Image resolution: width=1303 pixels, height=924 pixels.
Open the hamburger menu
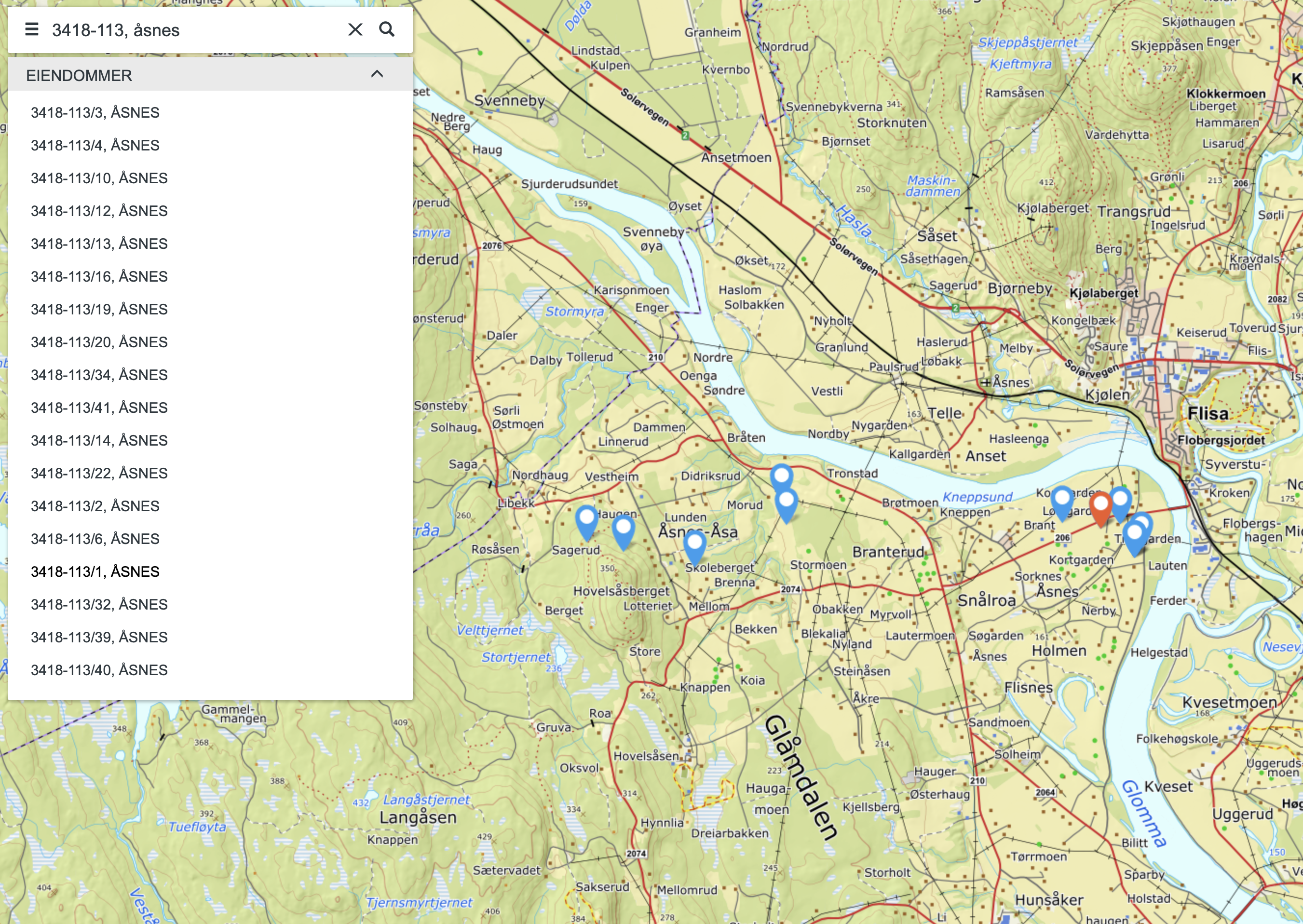coord(32,29)
